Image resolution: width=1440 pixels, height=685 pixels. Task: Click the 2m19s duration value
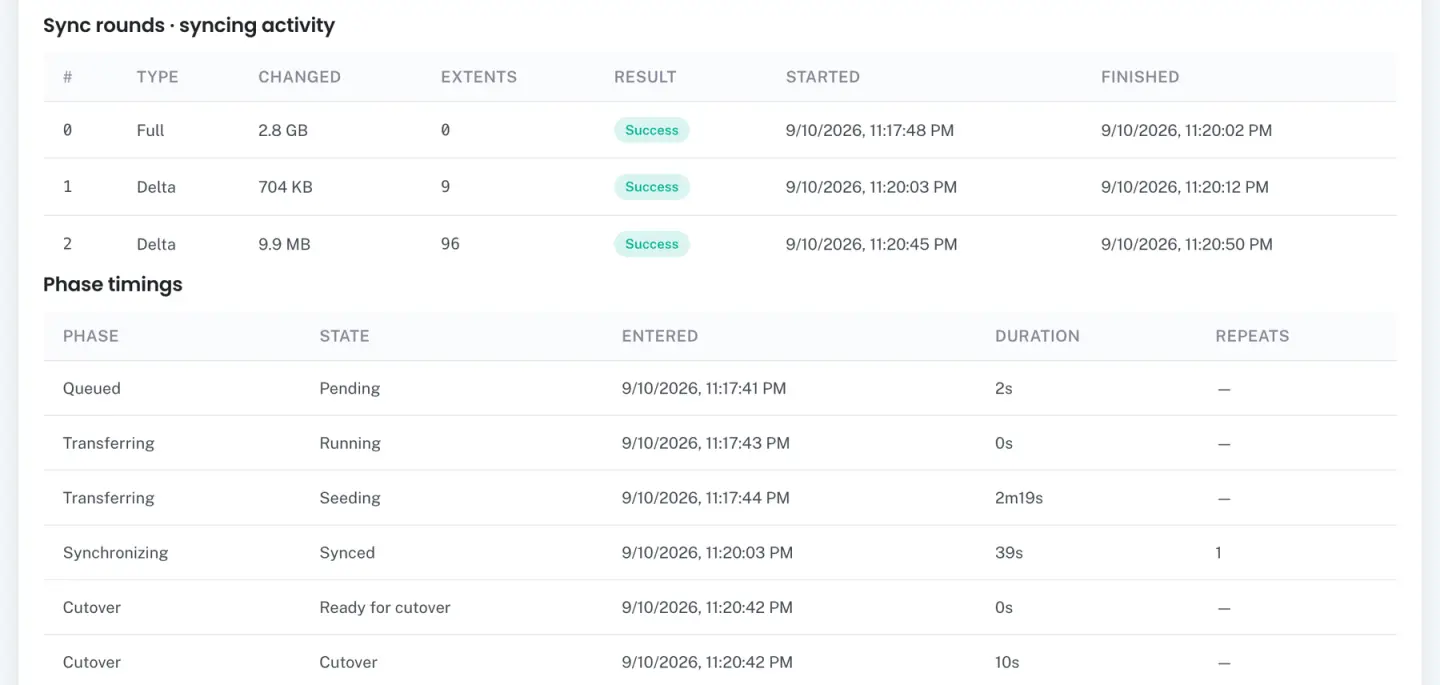tap(1019, 498)
